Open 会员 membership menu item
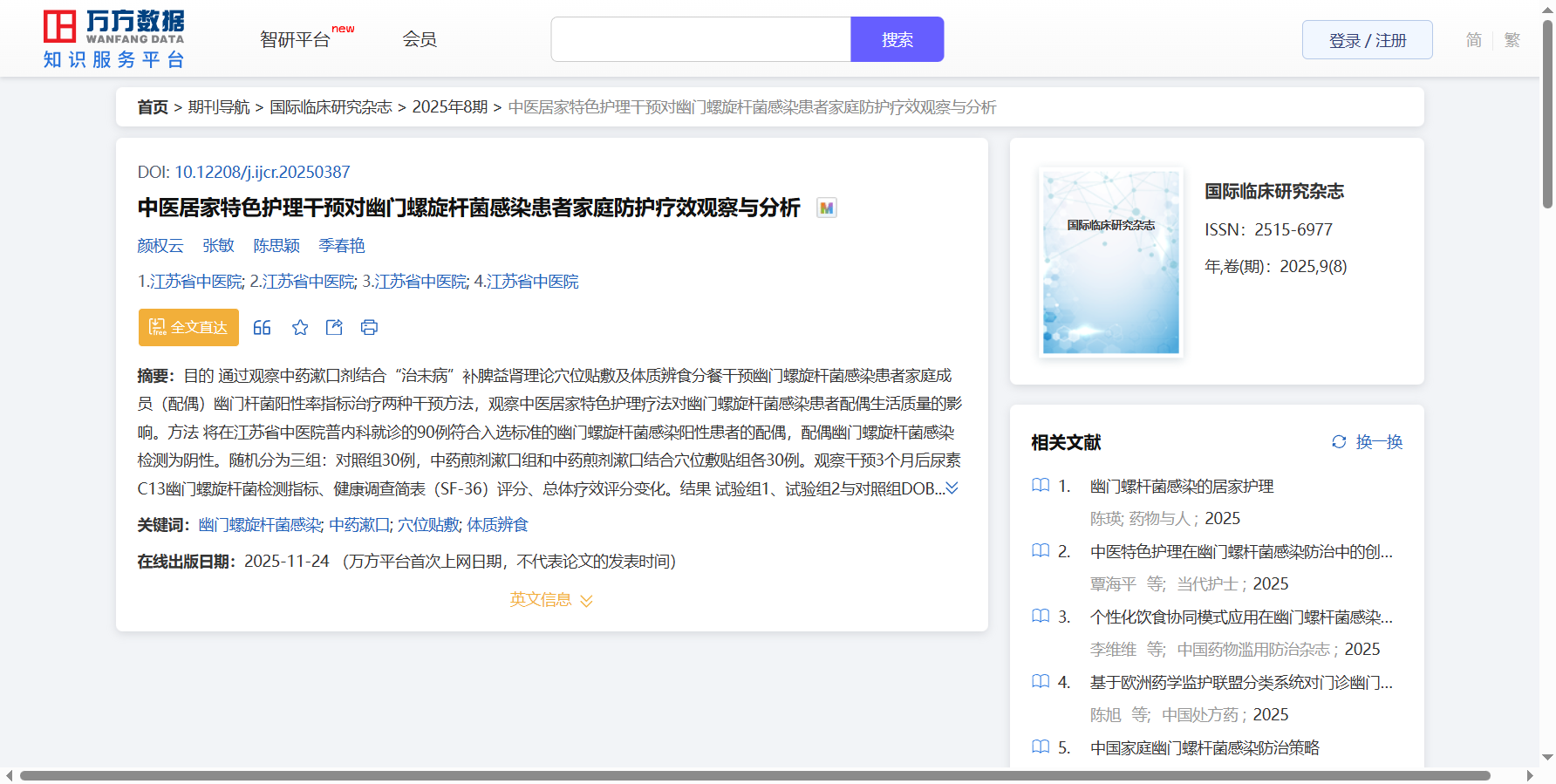 (420, 39)
